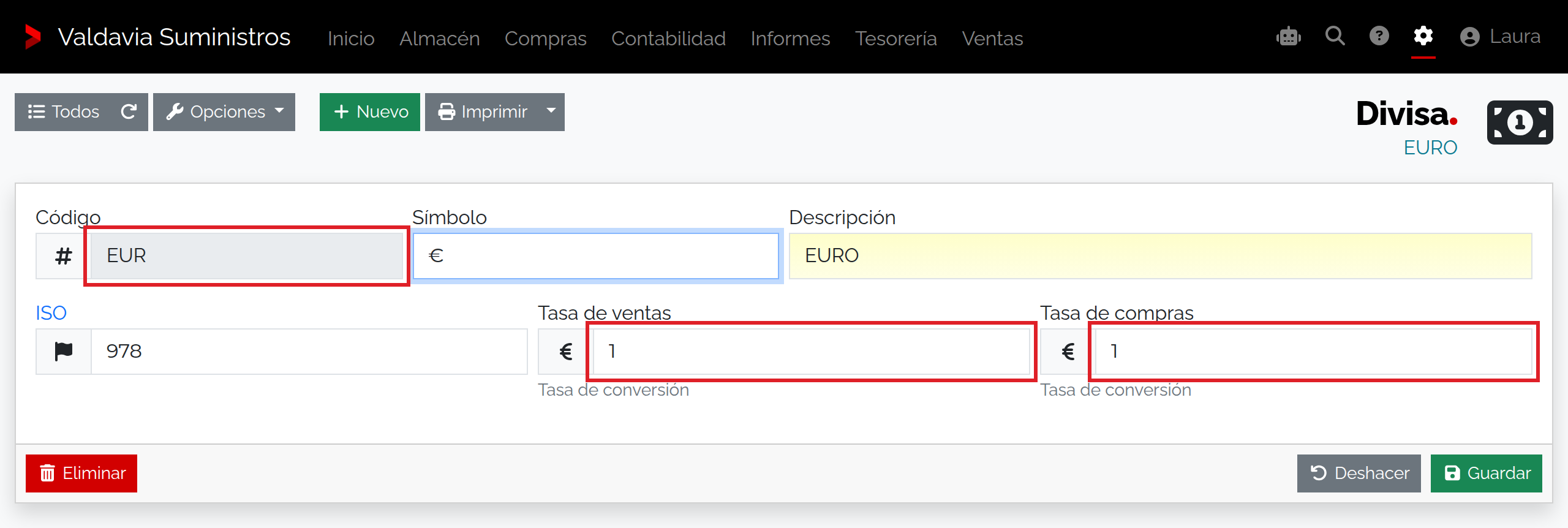Open the Informes menu
Viewport: 1568px width, 528px height.
(791, 38)
